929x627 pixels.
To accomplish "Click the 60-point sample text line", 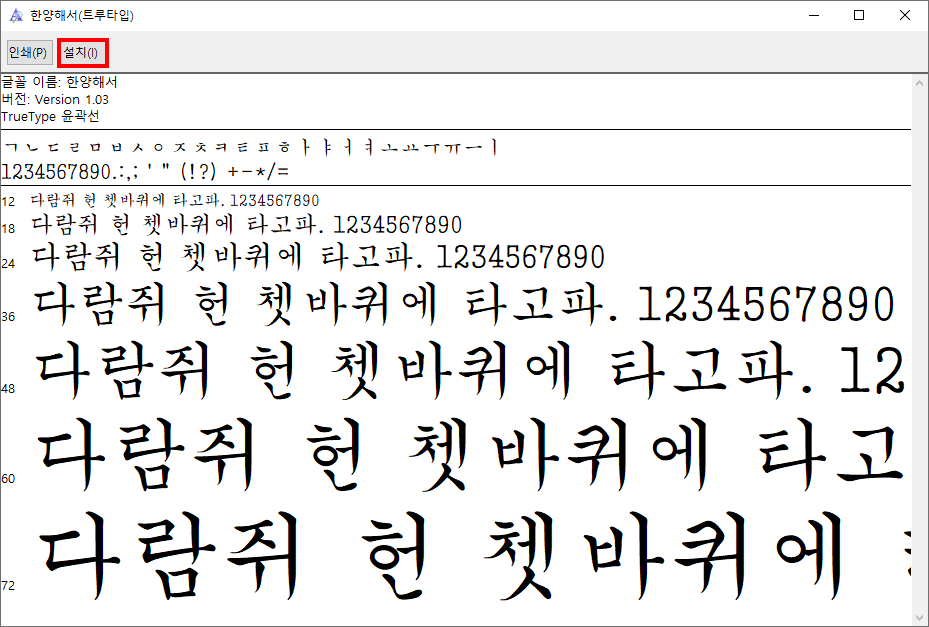I will pyautogui.click(x=471, y=455).
